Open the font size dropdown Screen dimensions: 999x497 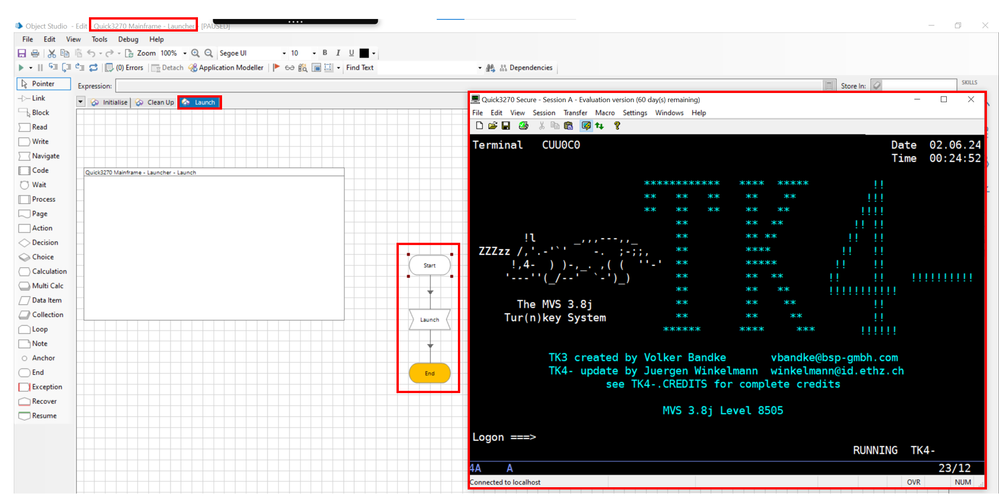tap(313, 53)
